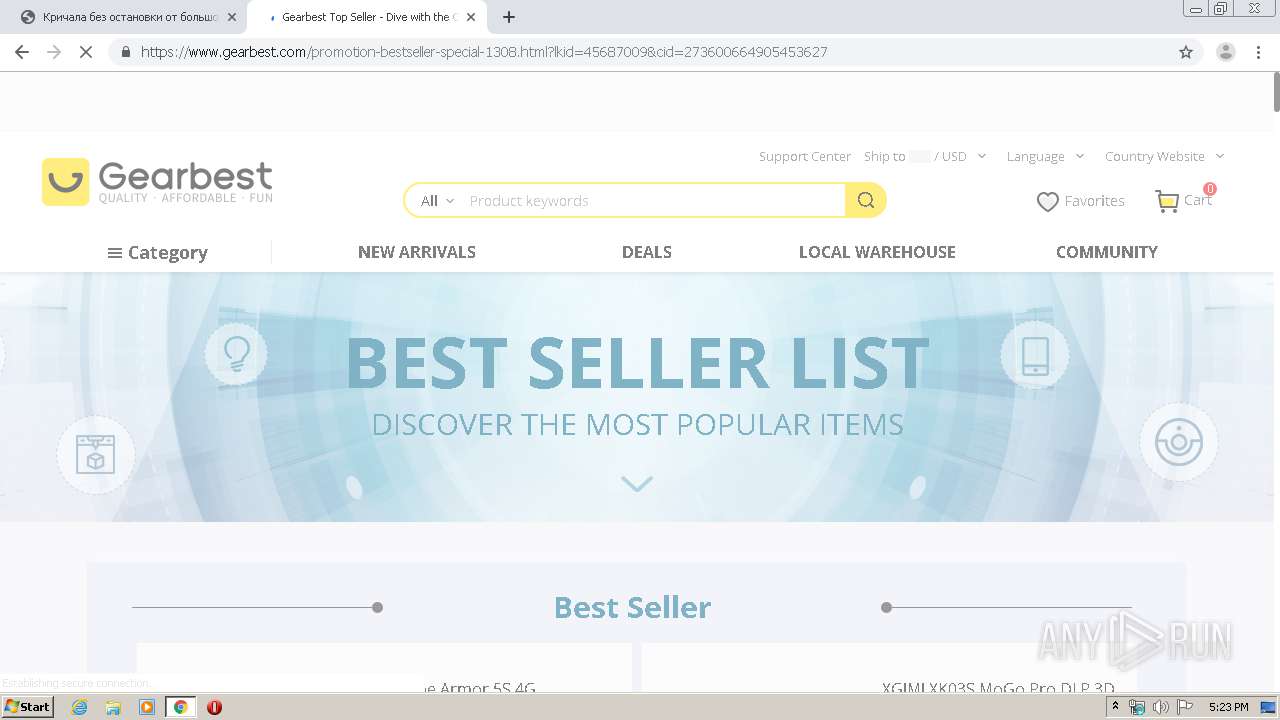Screen dimensions: 1280x720
Task: Open media player taskbar icon
Action: coord(147,707)
